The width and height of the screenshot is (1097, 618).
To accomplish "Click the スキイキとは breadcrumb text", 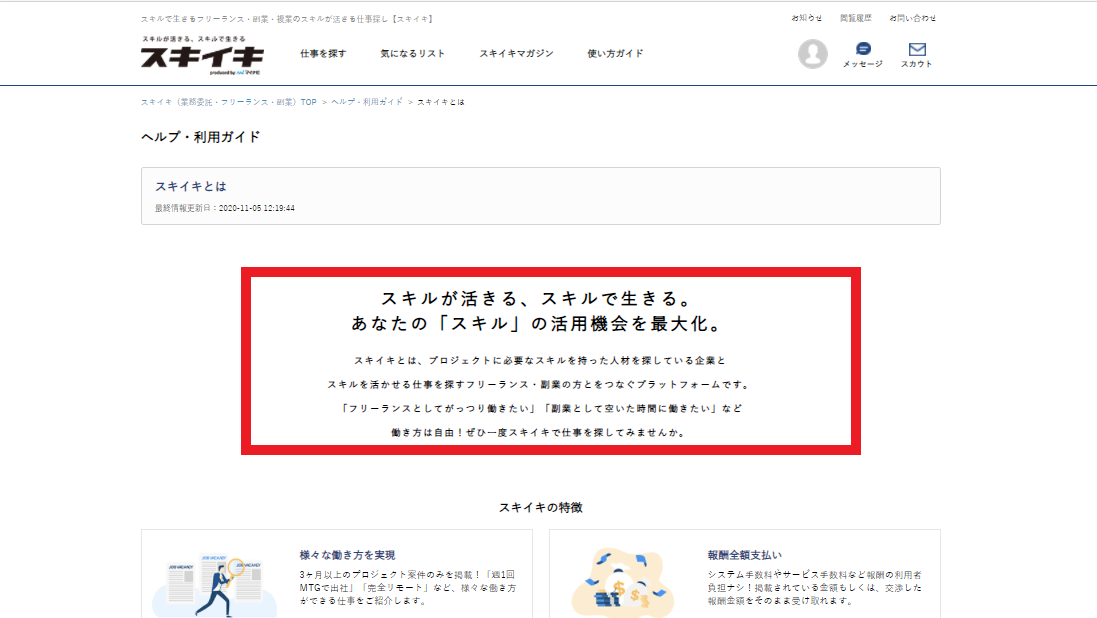I will pyautogui.click(x=441, y=102).
